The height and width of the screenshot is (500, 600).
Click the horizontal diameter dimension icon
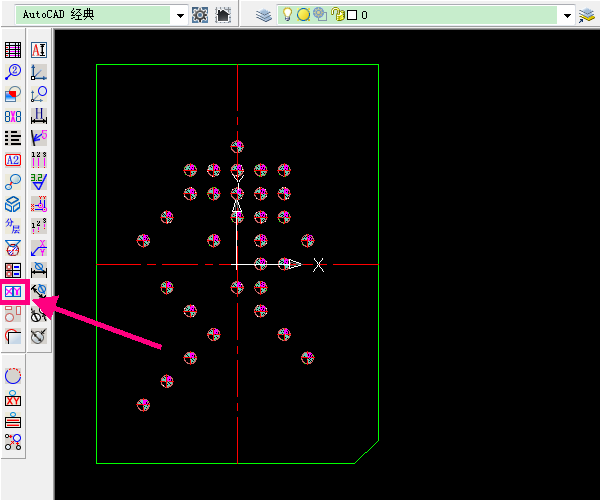pyautogui.click(x=39, y=270)
